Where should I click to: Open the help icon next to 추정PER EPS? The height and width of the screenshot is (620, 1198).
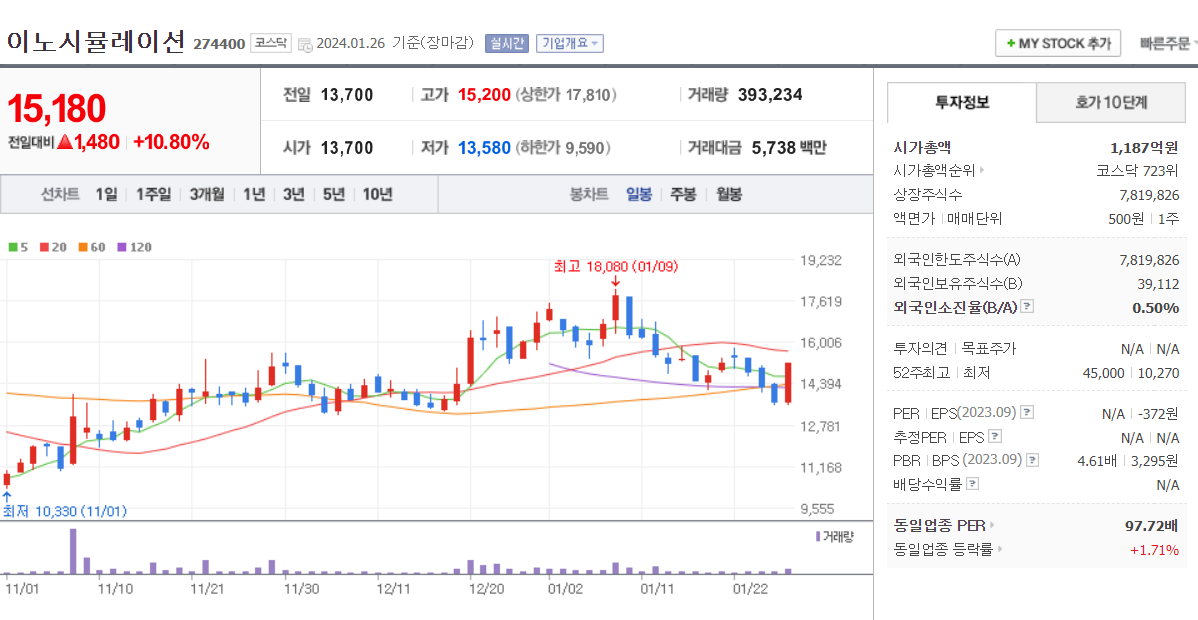(x=995, y=437)
